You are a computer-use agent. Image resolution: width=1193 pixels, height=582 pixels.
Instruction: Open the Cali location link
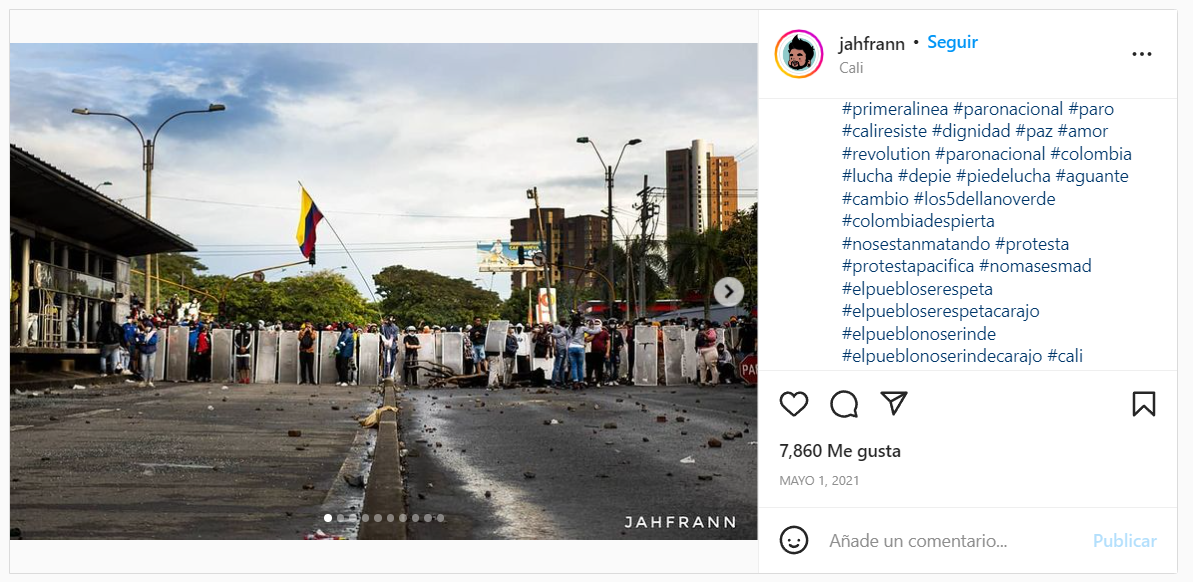tap(851, 68)
